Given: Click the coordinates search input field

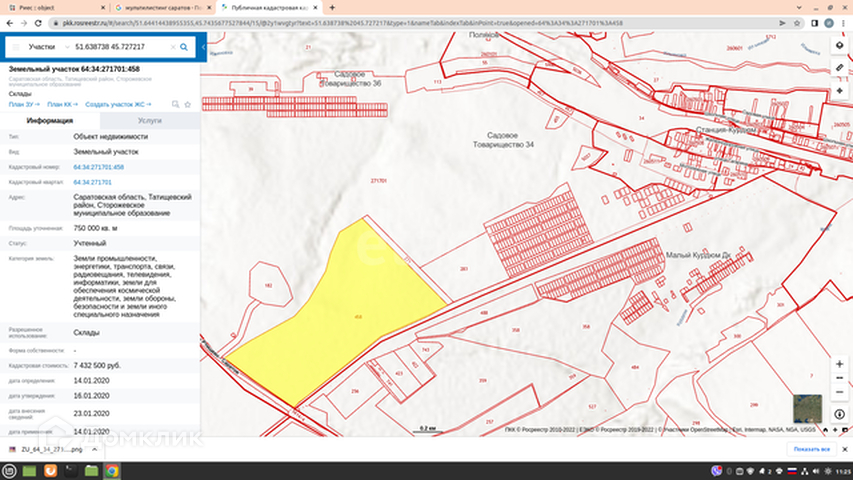Looking at the screenshot, I should (115, 46).
